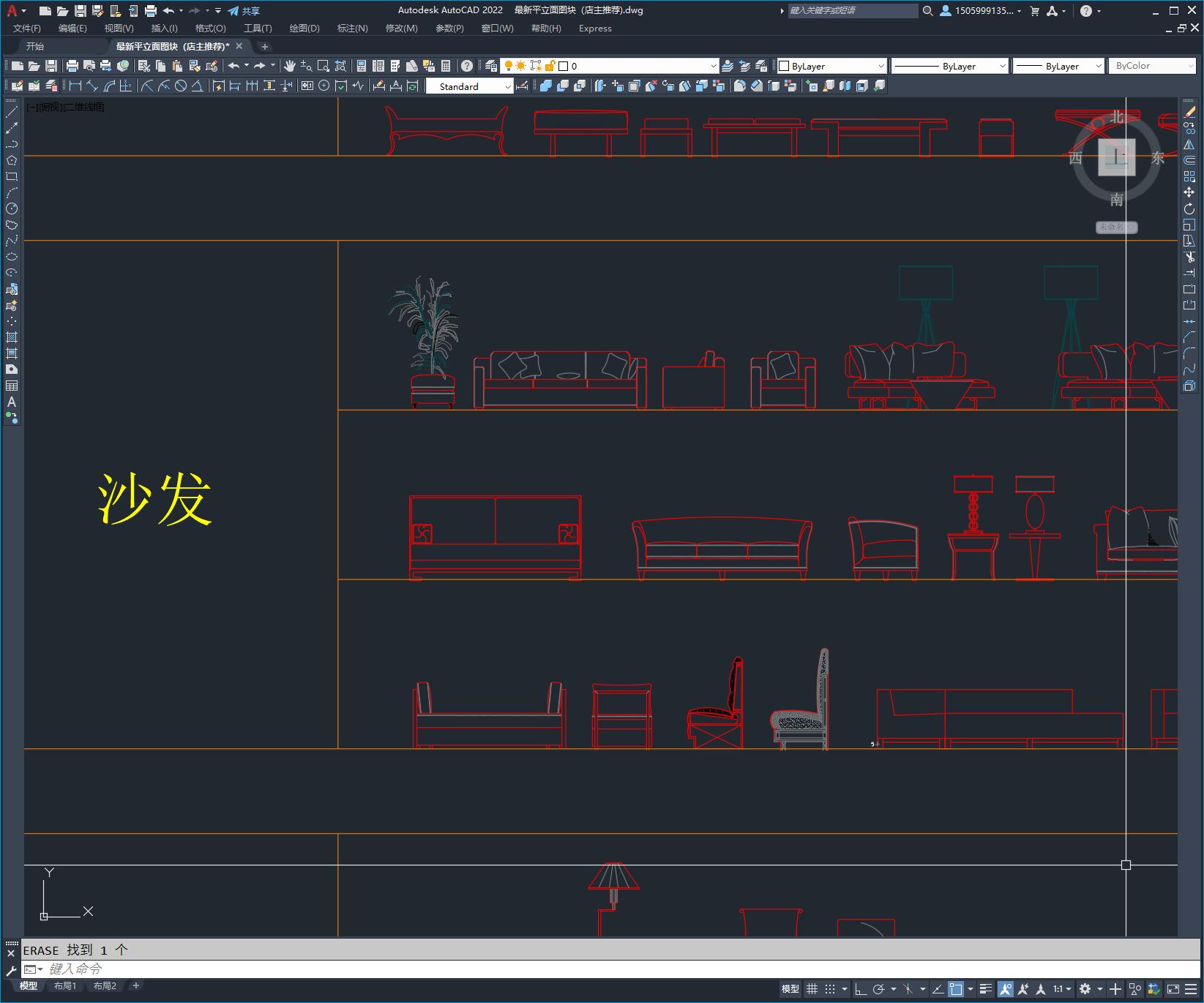This screenshot has width=1204, height=1003.
Task: Toggle snap mode dots in status bar
Action: [829, 989]
